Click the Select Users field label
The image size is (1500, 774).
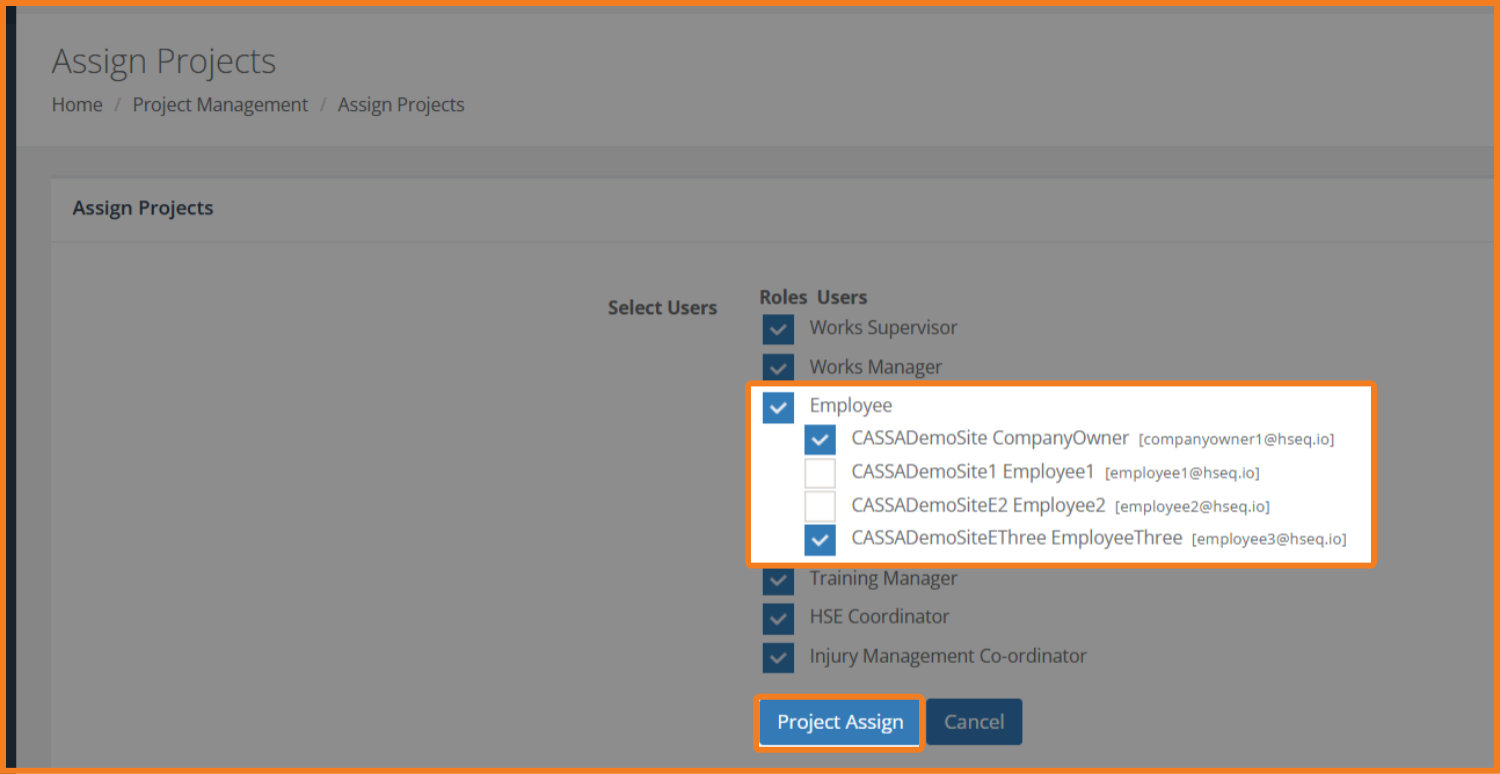click(662, 308)
